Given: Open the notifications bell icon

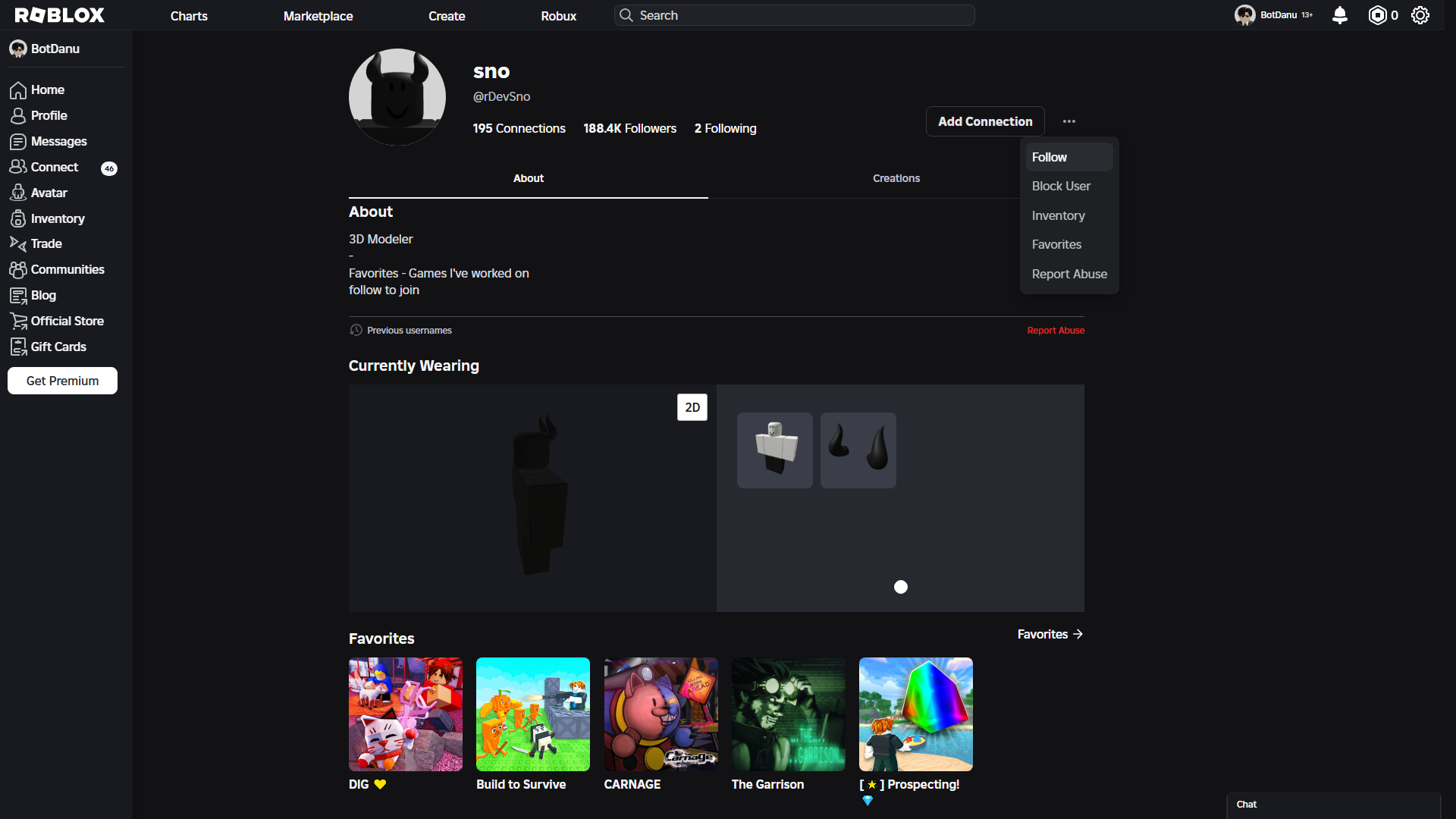Looking at the screenshot, I should 1340,15.
